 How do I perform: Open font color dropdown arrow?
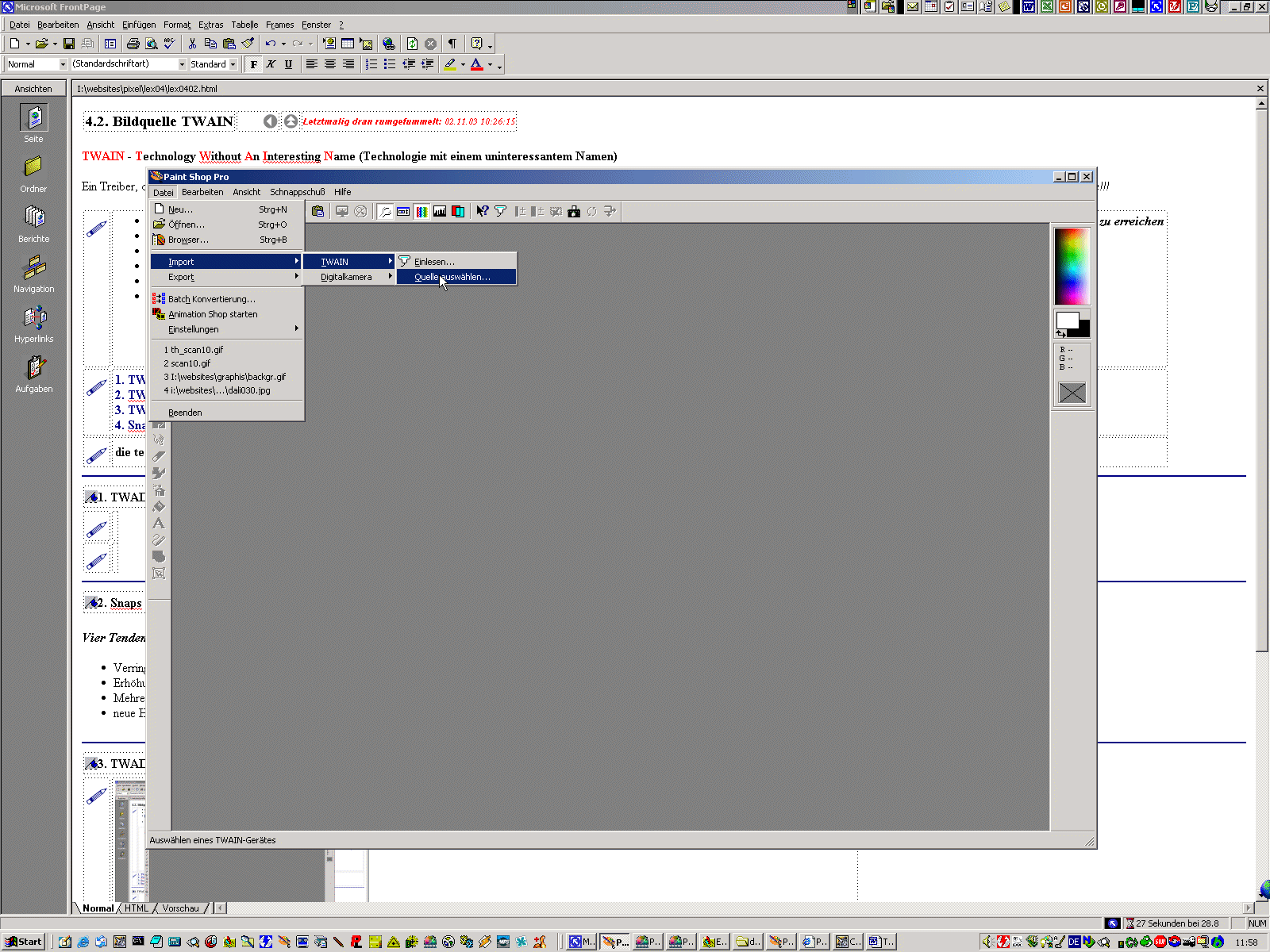tap(490, 64)
